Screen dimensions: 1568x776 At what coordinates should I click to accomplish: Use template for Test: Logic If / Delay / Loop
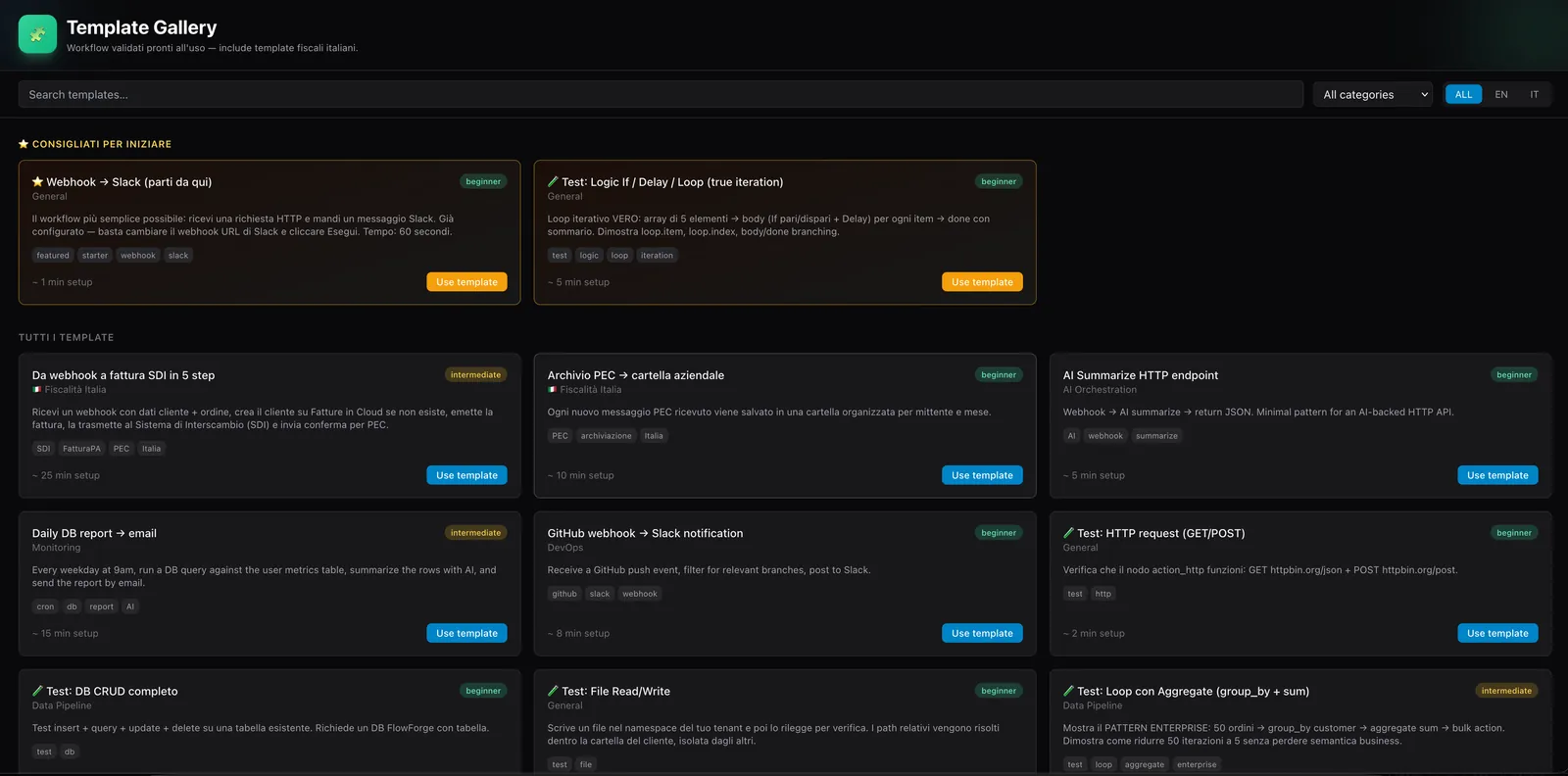pos(982,282)
